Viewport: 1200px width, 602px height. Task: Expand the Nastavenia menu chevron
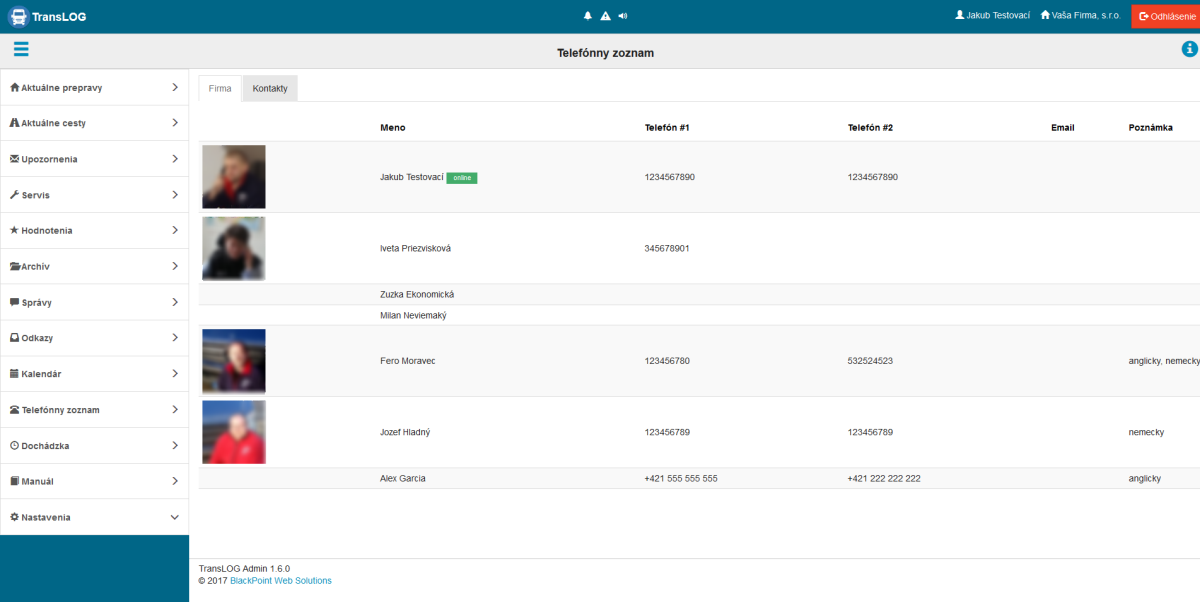pos(174,517)
